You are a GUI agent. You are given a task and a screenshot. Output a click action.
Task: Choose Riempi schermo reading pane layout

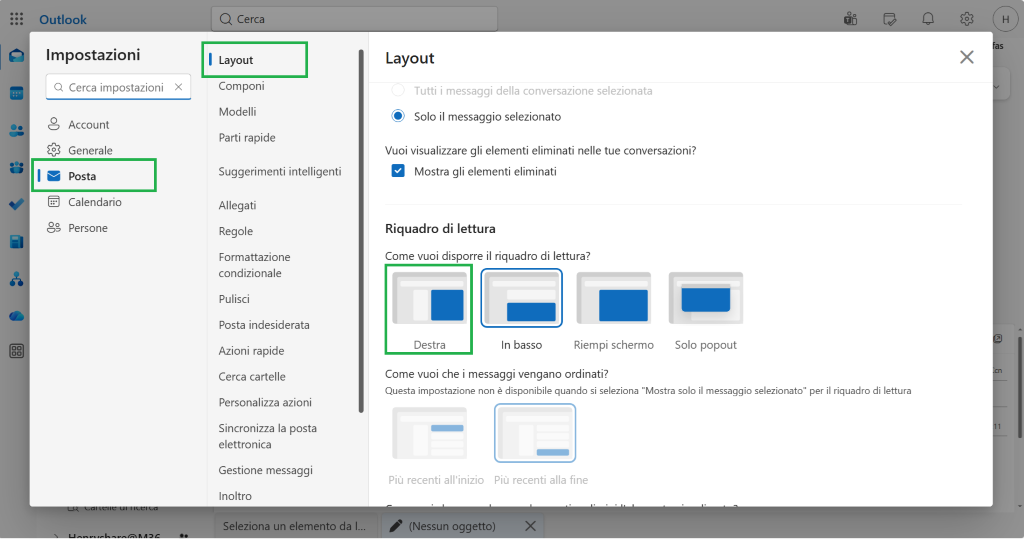[x=613, y=311]
